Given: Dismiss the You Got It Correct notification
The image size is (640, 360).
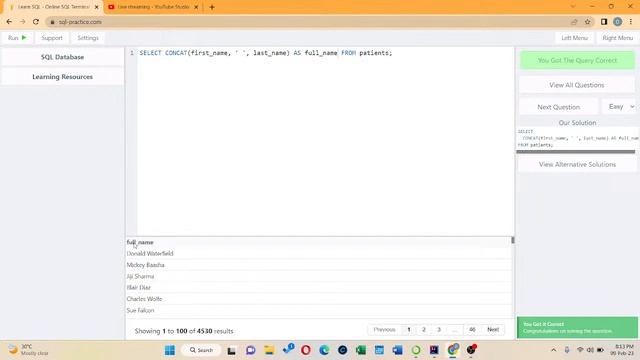Looking at the screenshot, I should [x=577, y=327].
